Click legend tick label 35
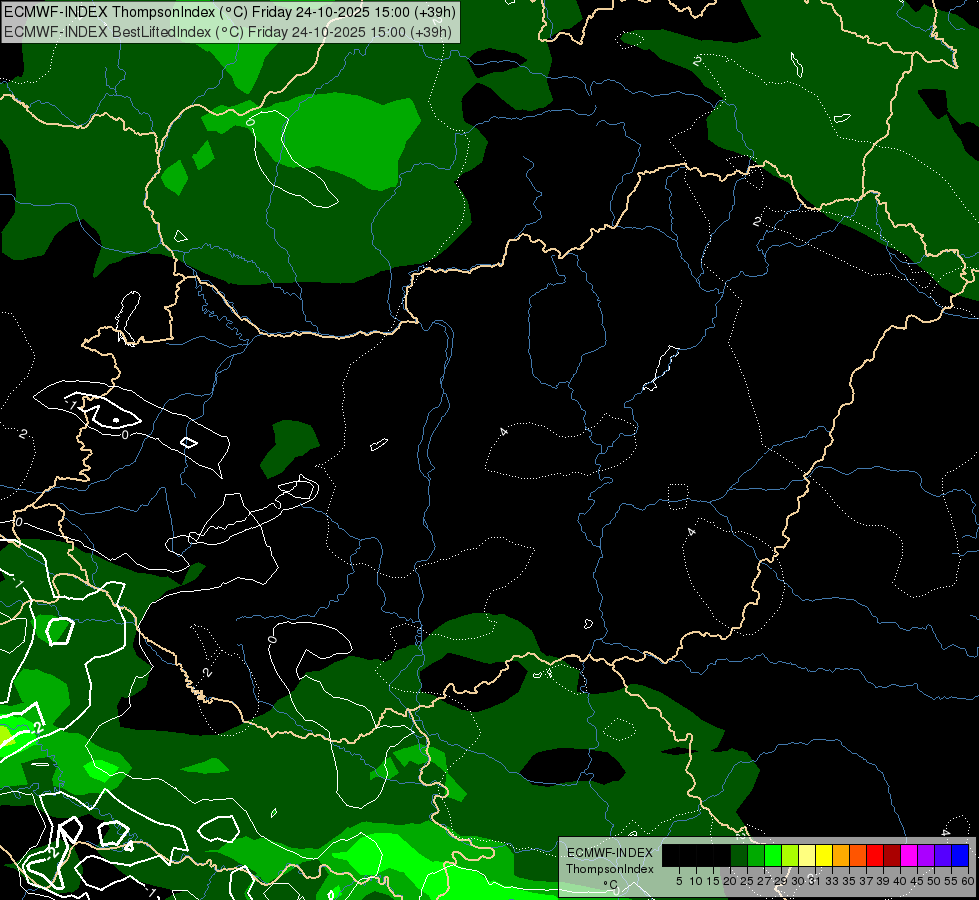This screenshot has height=900, width=979. tap(849, 881)
